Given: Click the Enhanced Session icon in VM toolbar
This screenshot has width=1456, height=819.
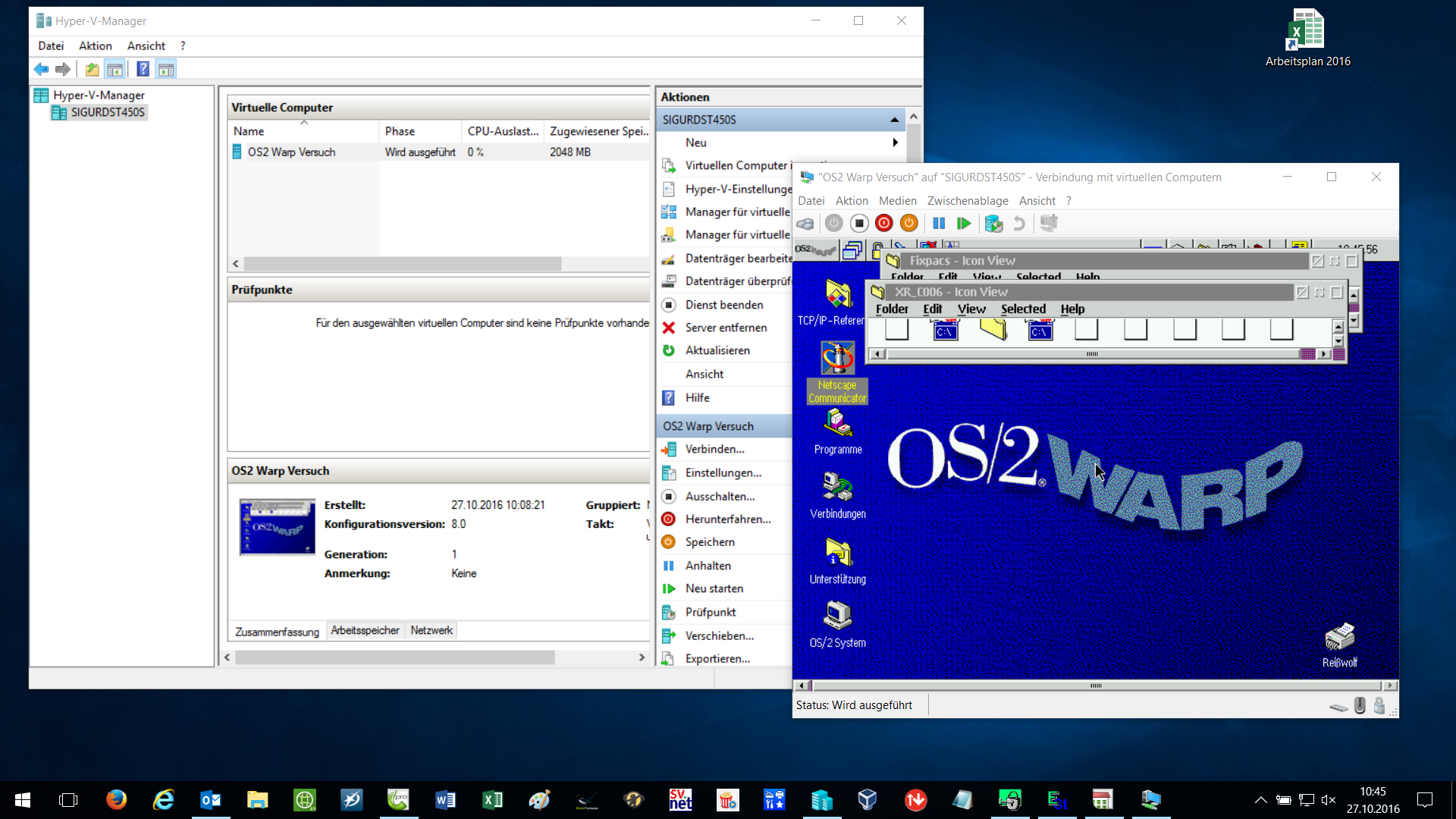Looking at the screenshot, I should tap(1049, 223).
